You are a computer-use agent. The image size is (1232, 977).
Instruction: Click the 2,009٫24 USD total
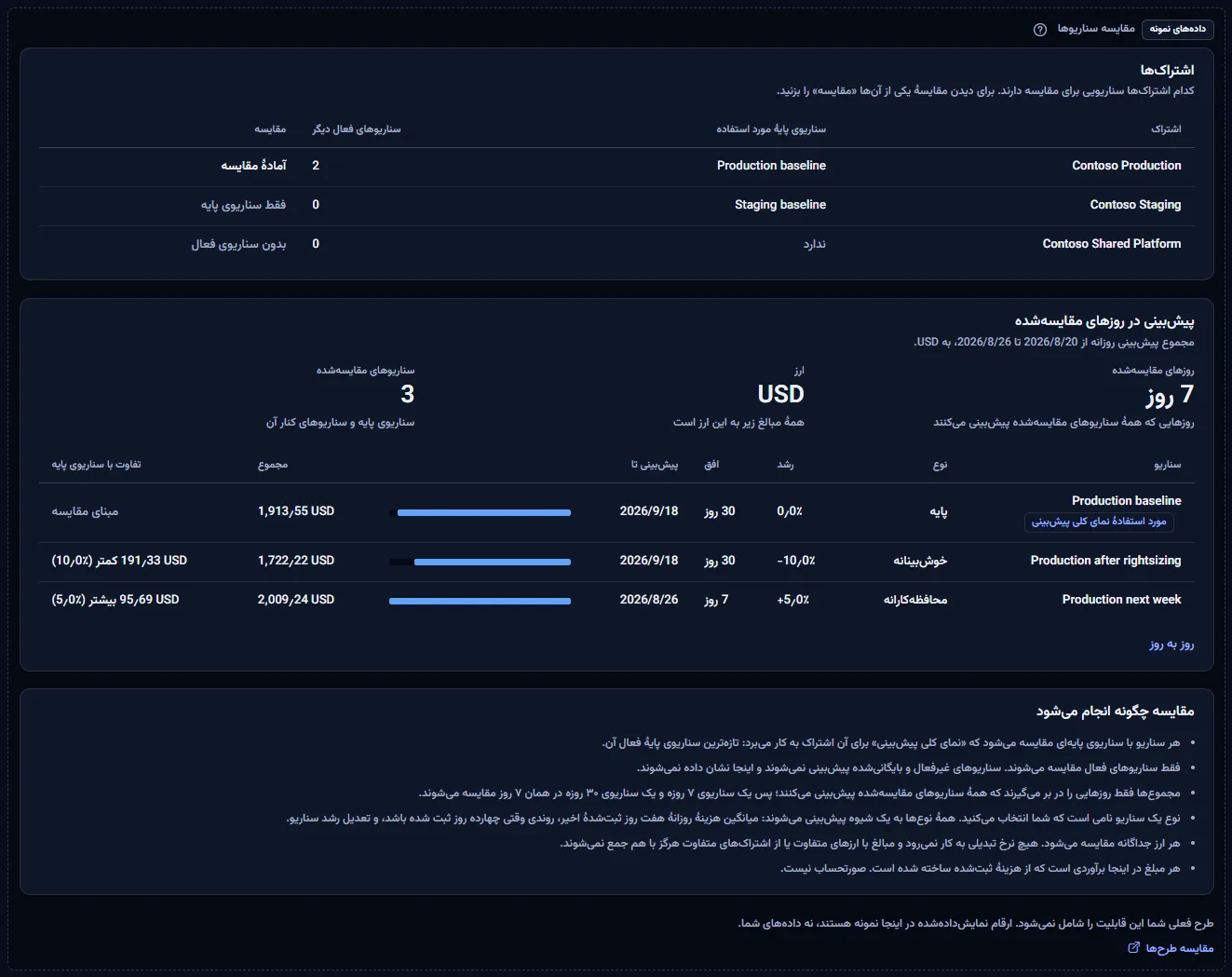click(x=296, y=600)
